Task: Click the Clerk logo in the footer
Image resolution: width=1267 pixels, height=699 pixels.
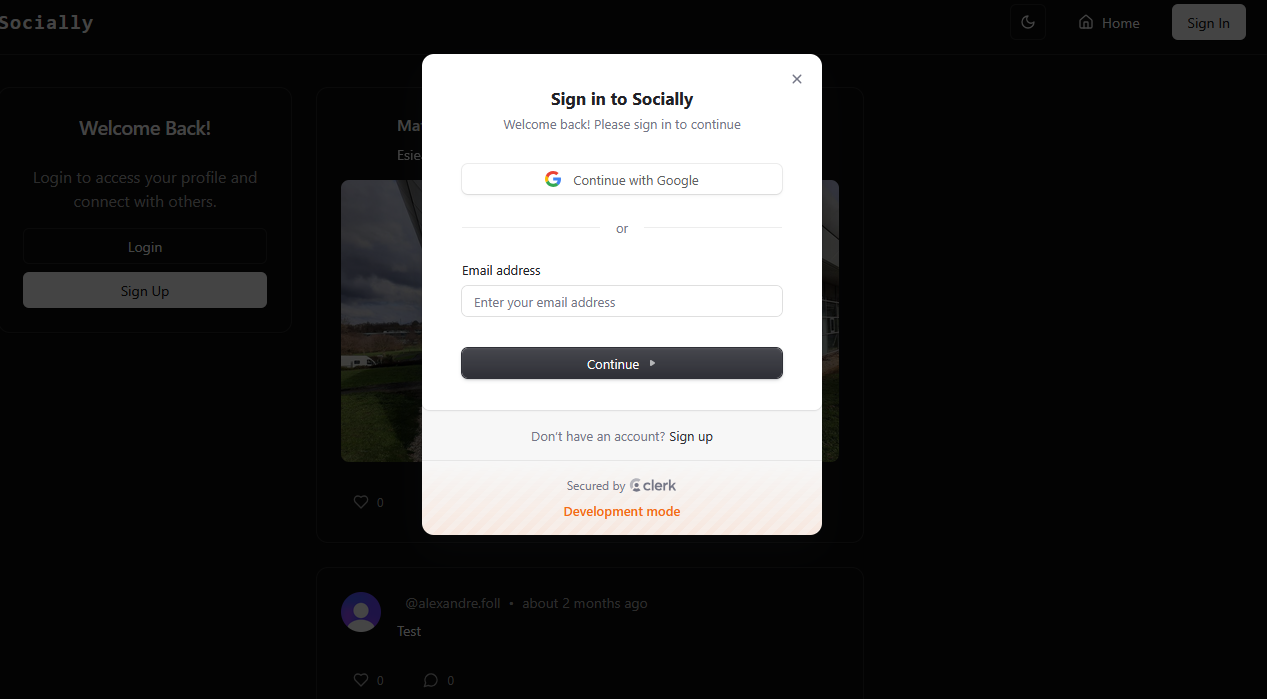Action: 653,486
